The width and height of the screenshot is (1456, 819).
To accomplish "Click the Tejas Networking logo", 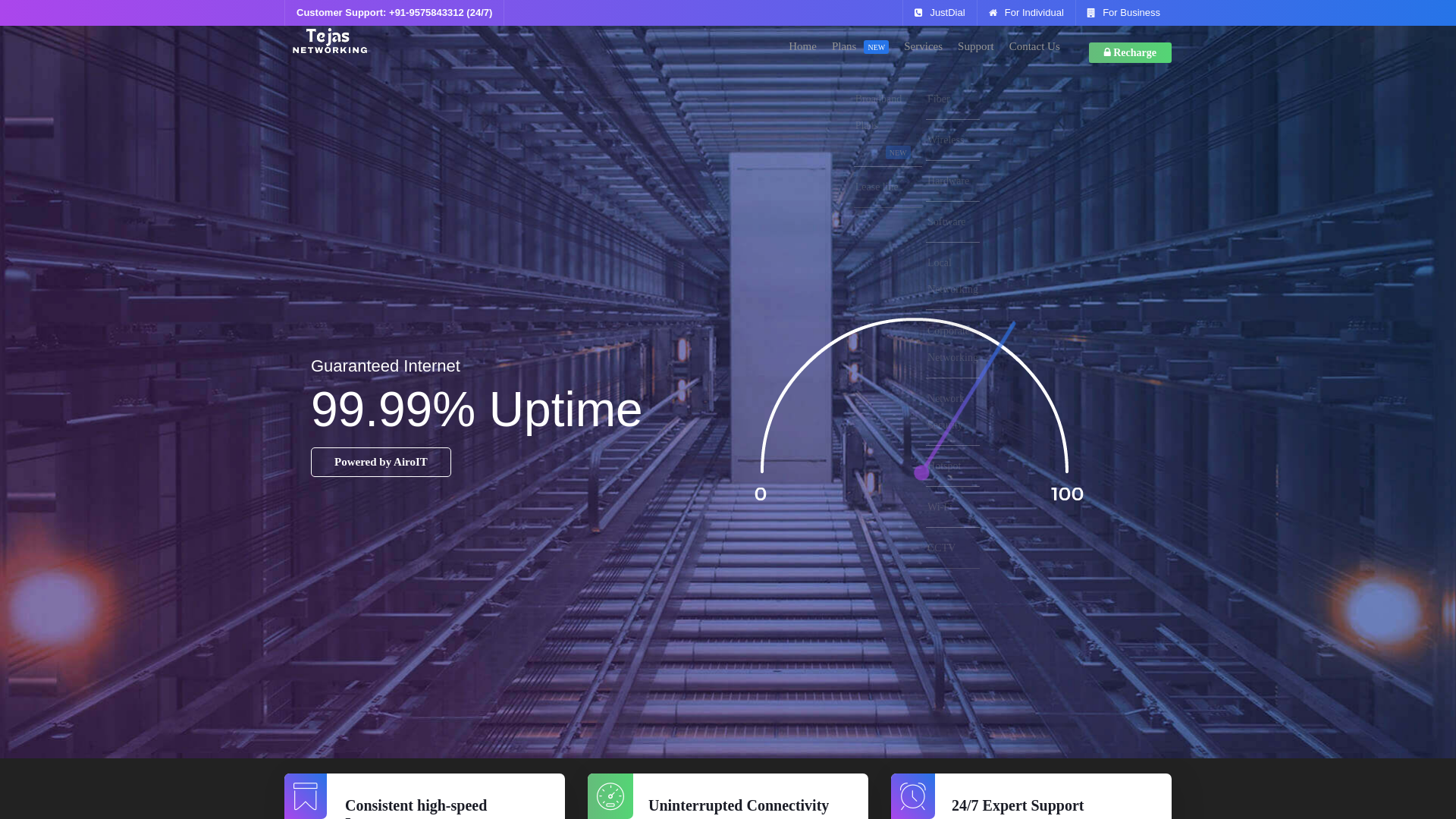I will (x=330, y=41).
